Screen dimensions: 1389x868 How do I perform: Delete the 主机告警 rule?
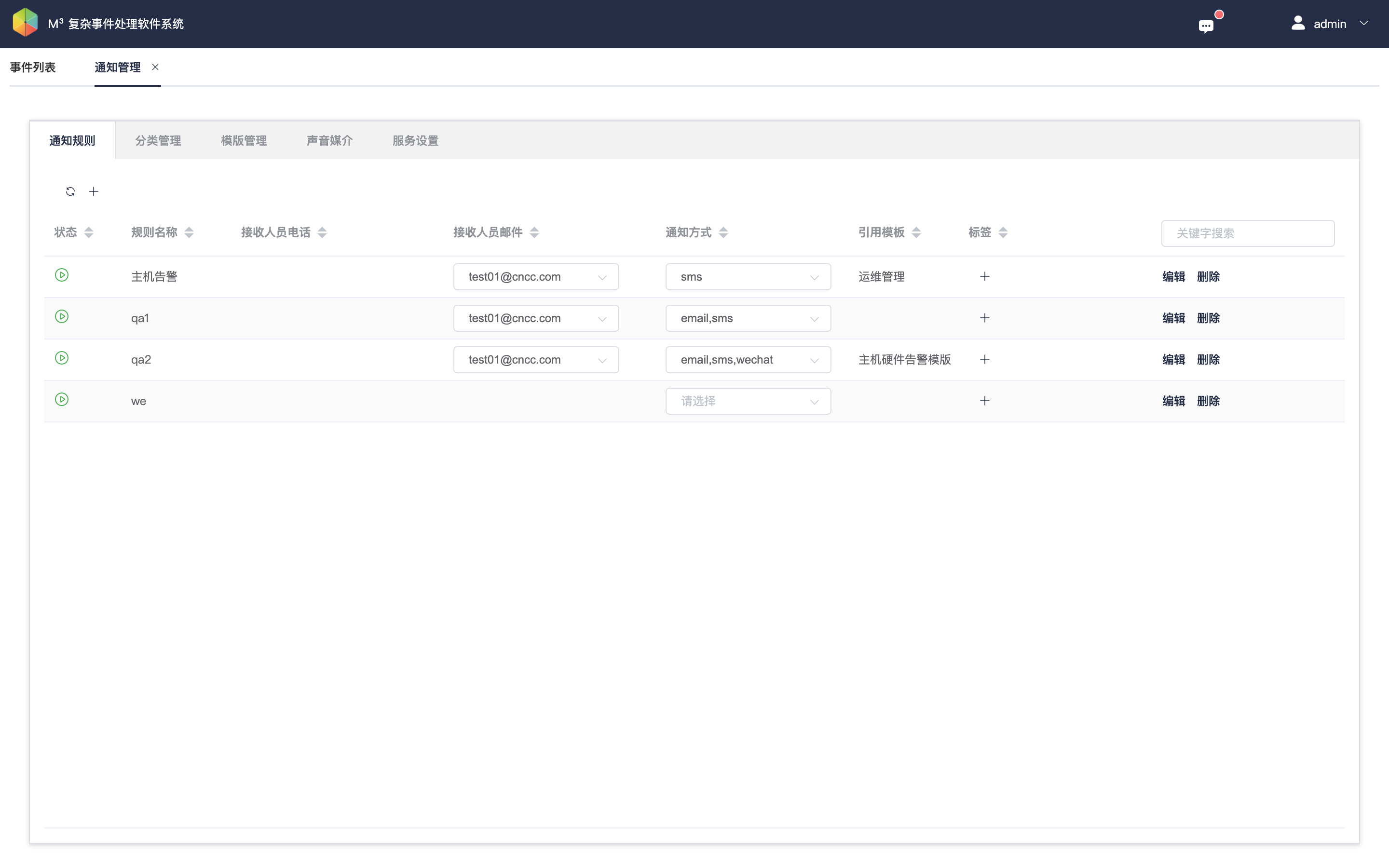tap(1208, 277)
